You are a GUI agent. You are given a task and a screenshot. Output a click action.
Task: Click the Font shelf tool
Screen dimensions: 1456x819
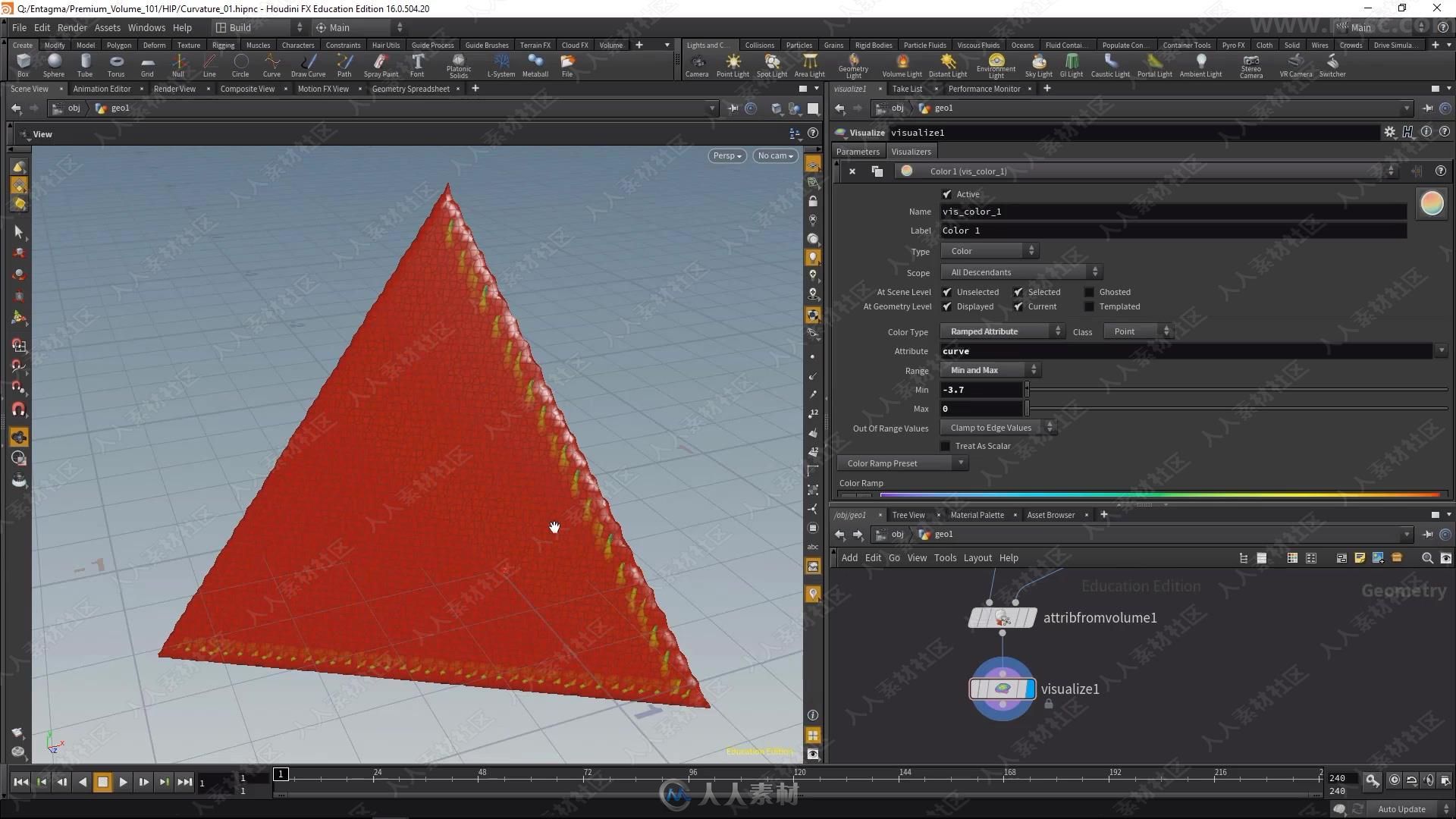click(x=417, y=65)
